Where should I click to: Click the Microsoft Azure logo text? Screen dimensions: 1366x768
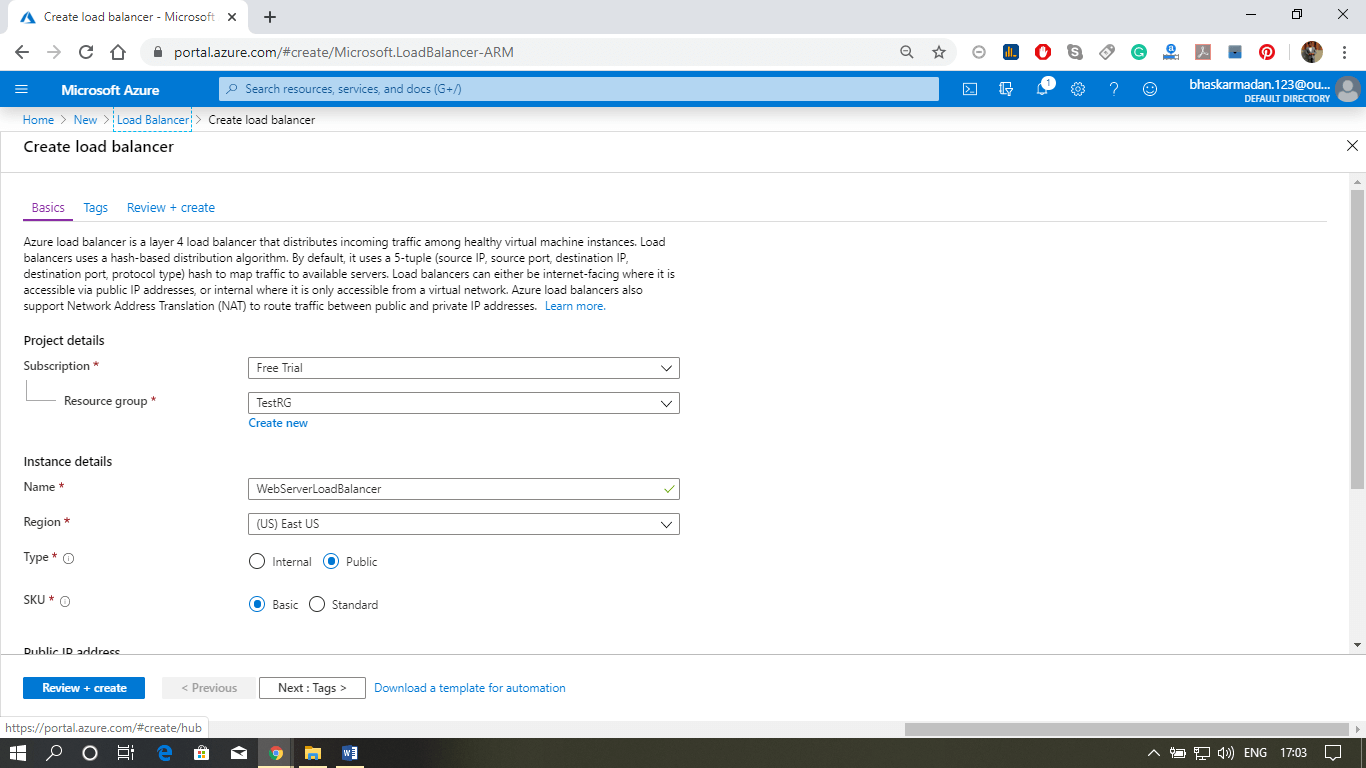coord(110,90)
